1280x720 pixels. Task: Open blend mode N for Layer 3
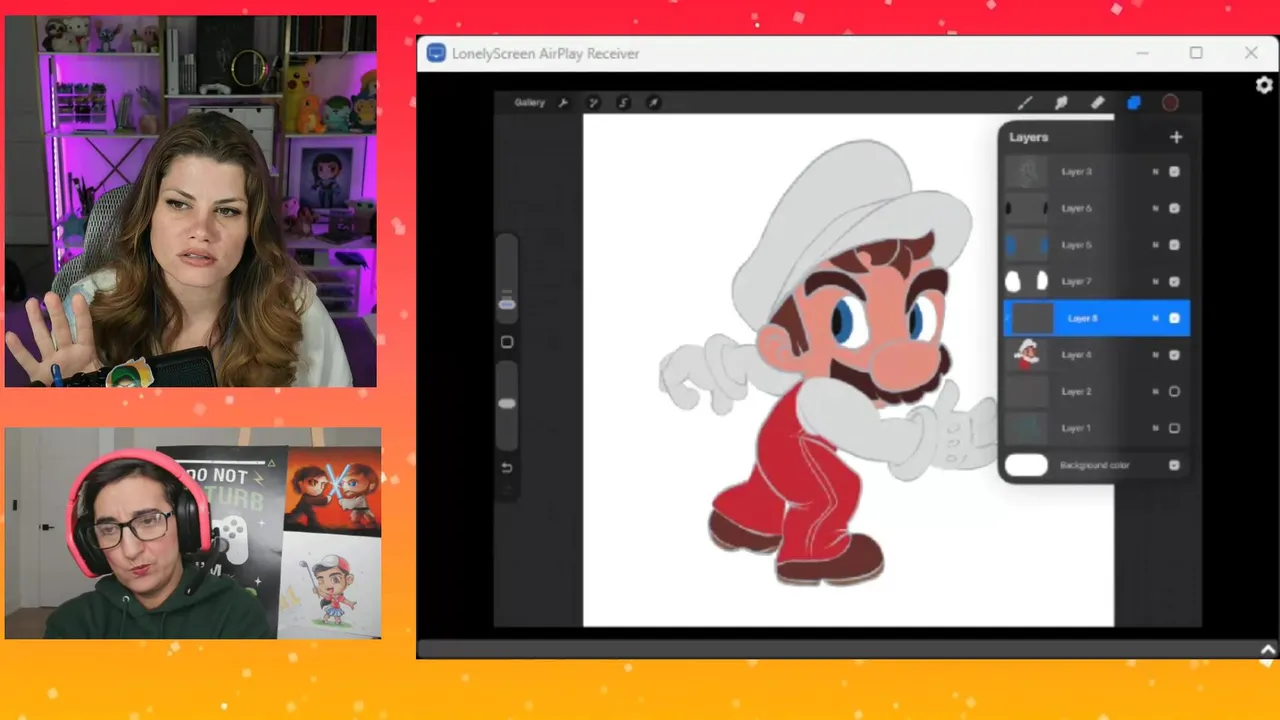1155,172
